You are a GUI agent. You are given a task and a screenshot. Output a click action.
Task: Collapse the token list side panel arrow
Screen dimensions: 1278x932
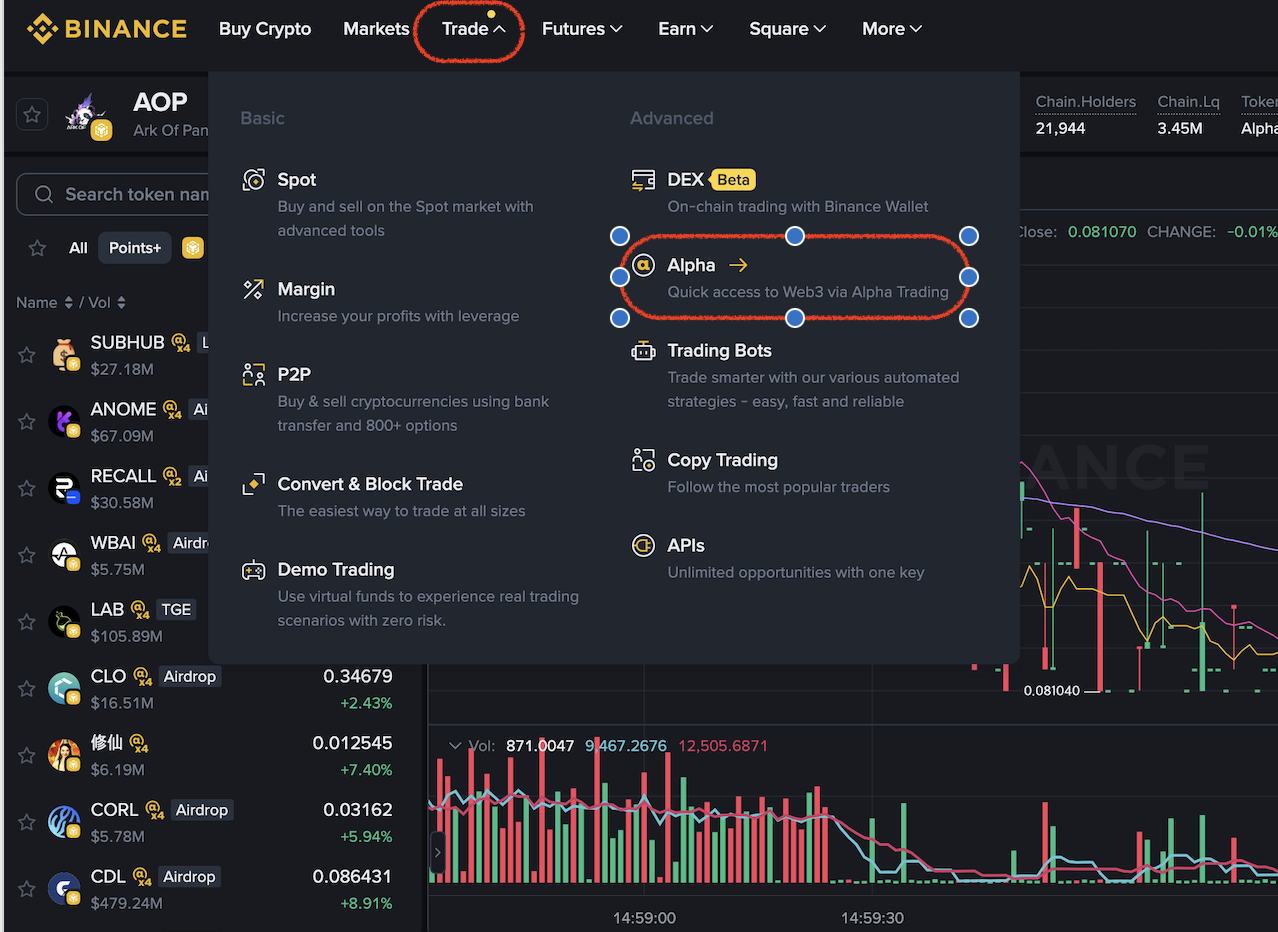click(437, 854)
